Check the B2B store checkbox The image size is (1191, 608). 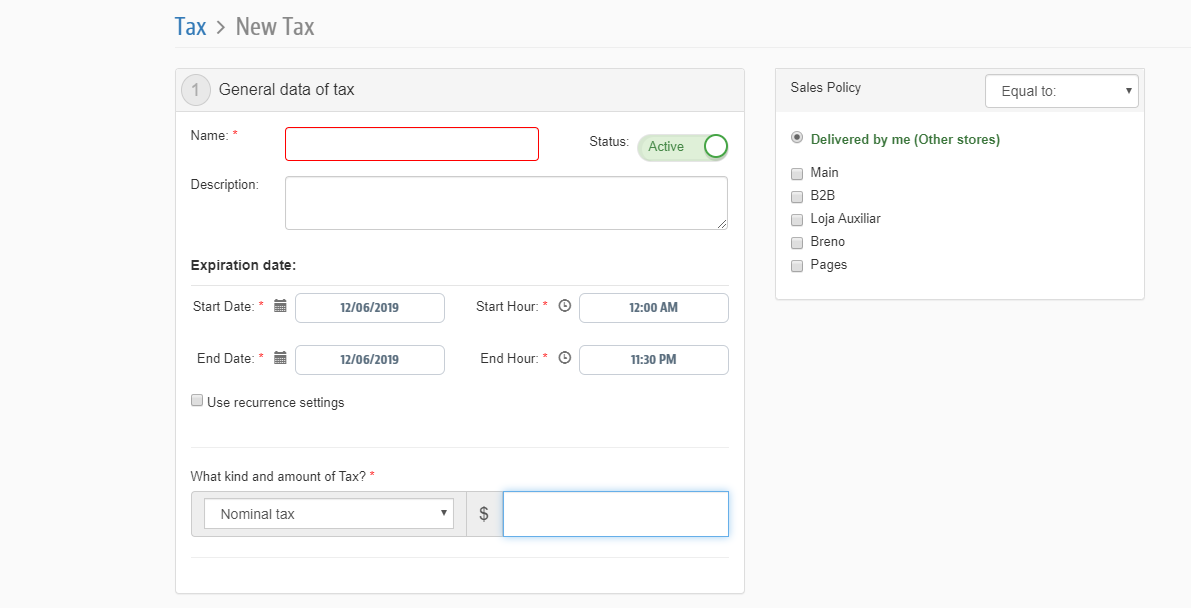(797, 196)
